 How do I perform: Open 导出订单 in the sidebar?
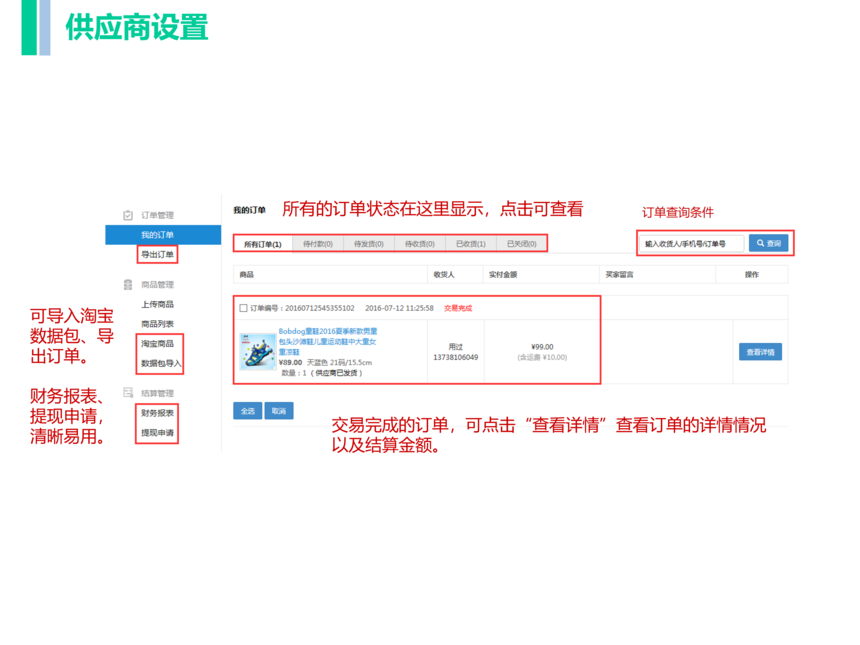pos(157,255)
